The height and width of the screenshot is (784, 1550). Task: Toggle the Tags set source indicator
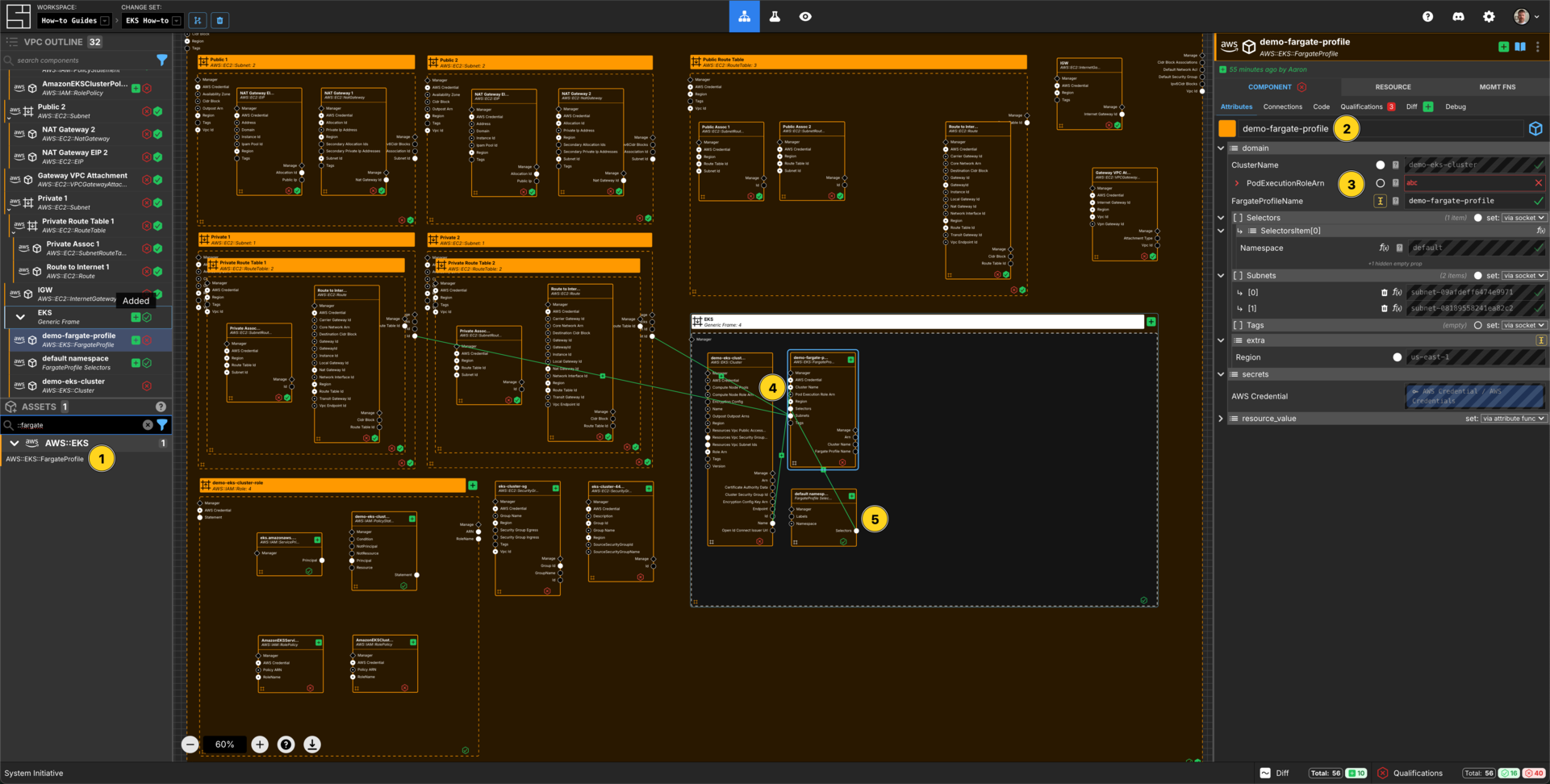[1478, 325]
